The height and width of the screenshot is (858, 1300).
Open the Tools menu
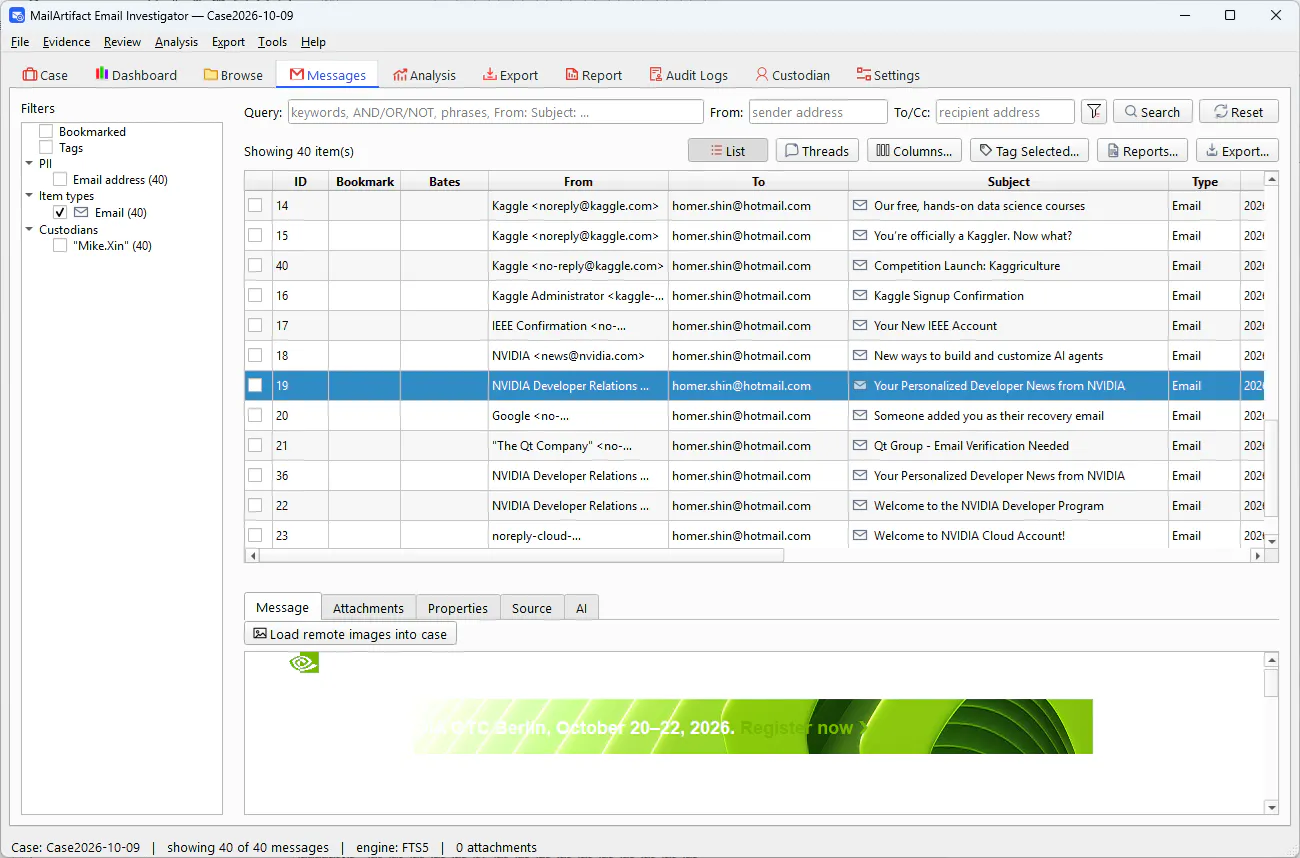tap(272, 42)
